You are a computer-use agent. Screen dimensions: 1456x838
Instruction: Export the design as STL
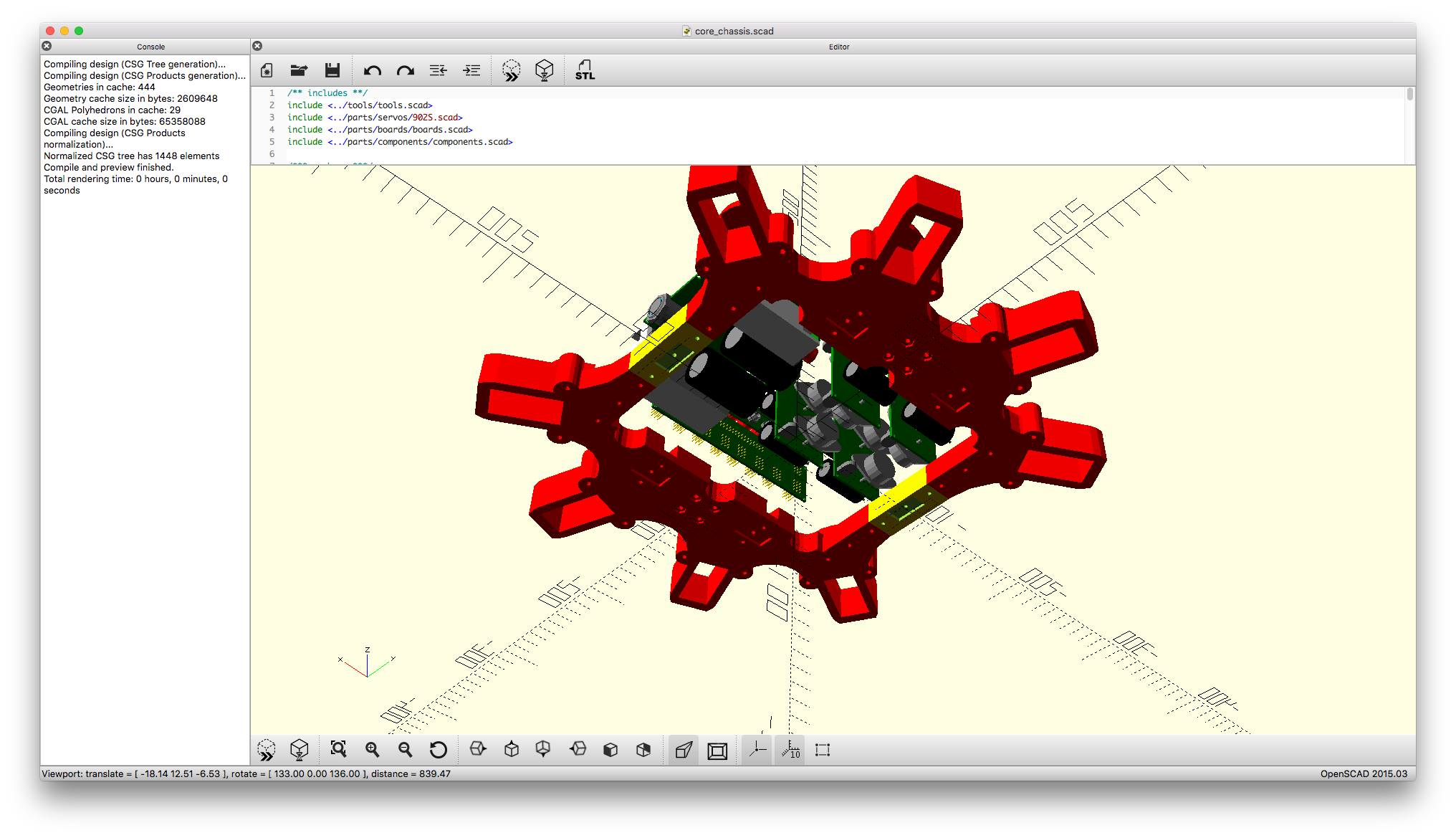585,70
